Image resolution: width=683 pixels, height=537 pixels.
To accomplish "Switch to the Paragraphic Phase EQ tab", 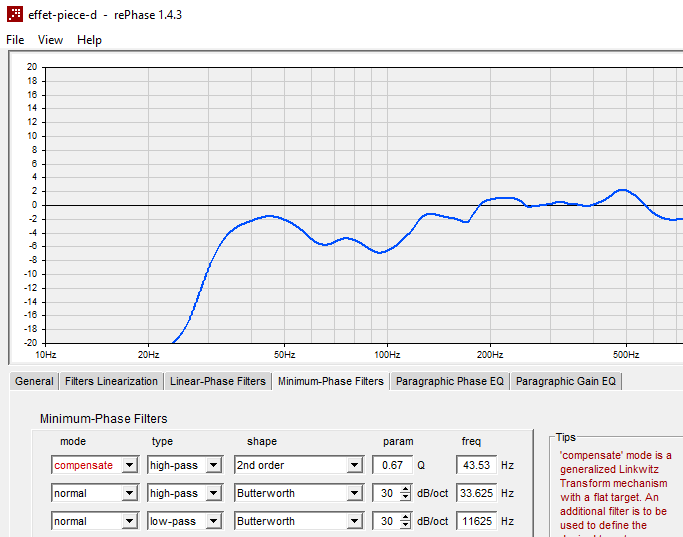I will pyautogui.click(x=450, y=381).
